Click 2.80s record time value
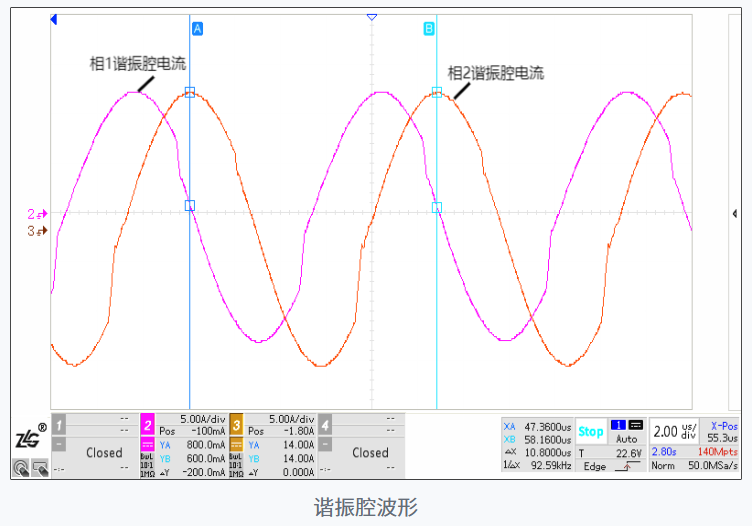 664,452
